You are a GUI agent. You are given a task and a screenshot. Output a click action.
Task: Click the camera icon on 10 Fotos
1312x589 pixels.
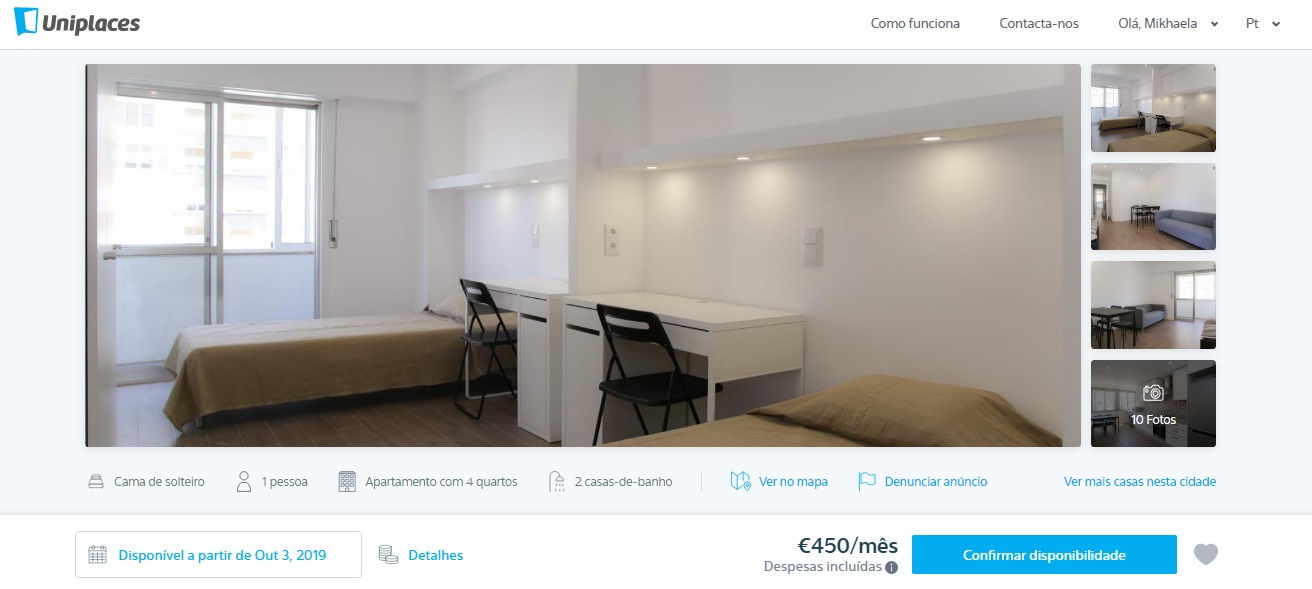coord(1153,393)
